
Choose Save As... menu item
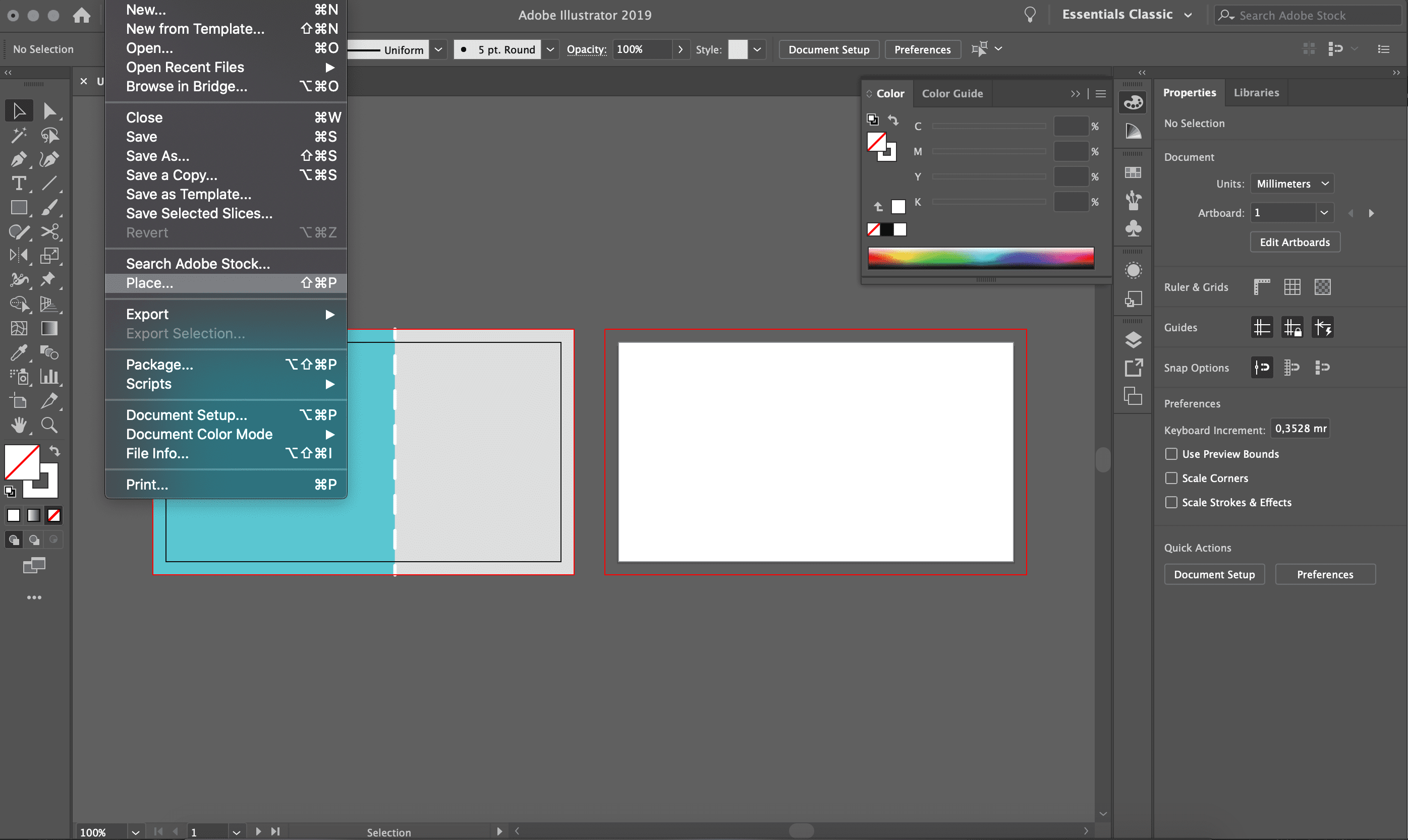[226, 156]
